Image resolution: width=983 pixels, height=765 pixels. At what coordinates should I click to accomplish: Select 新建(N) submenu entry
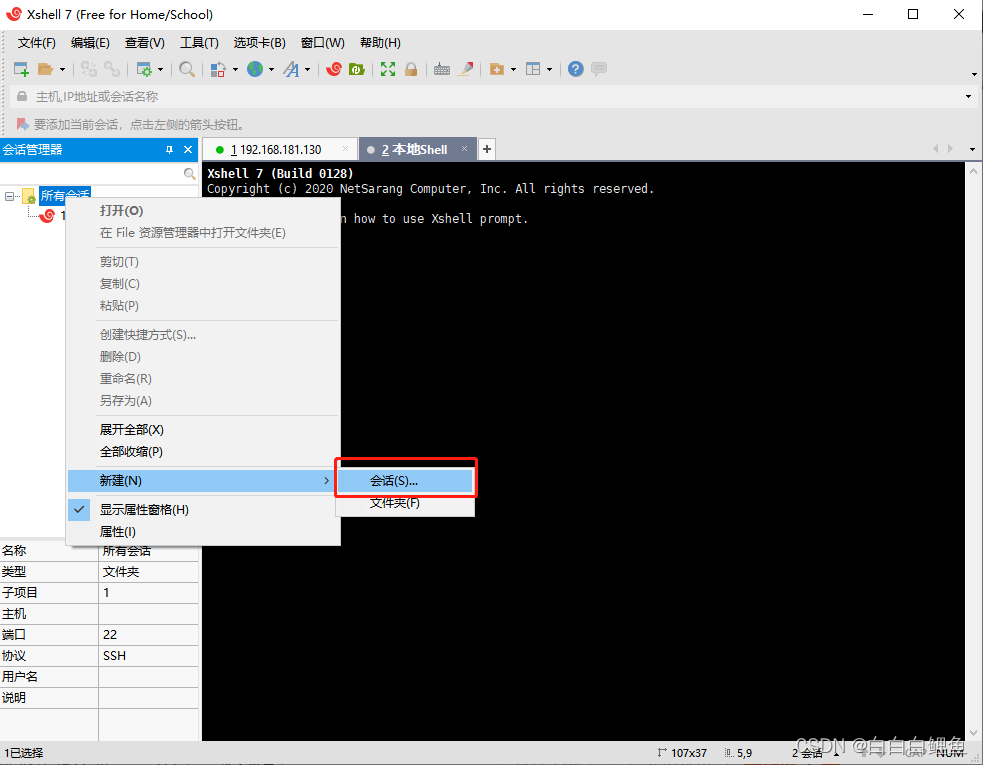(x=202, y=481)
